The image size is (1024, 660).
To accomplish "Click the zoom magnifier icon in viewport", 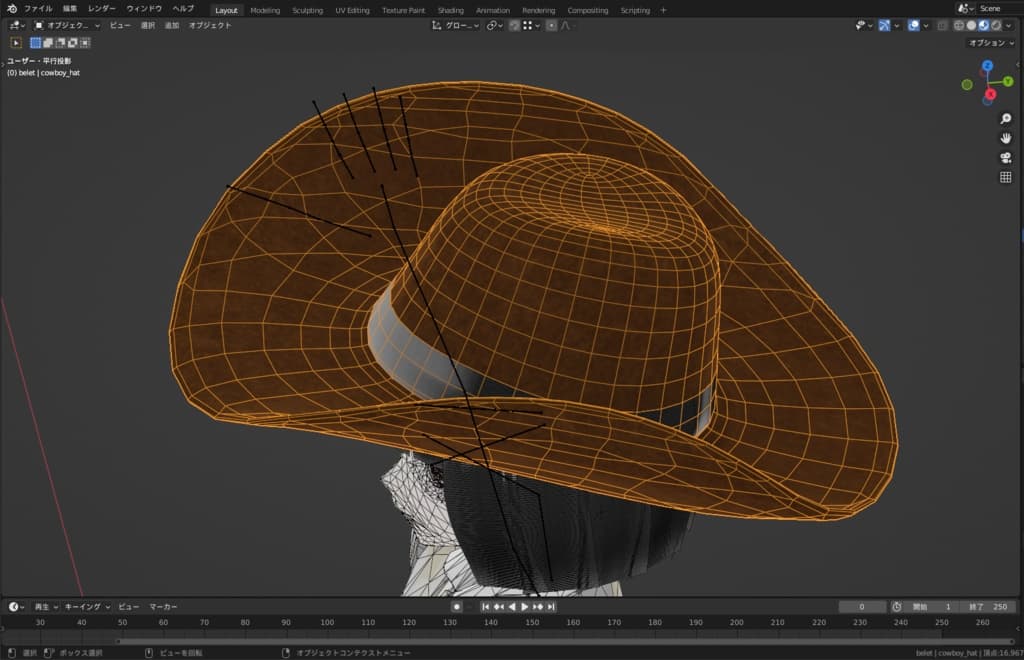I will coord(1005,119).
